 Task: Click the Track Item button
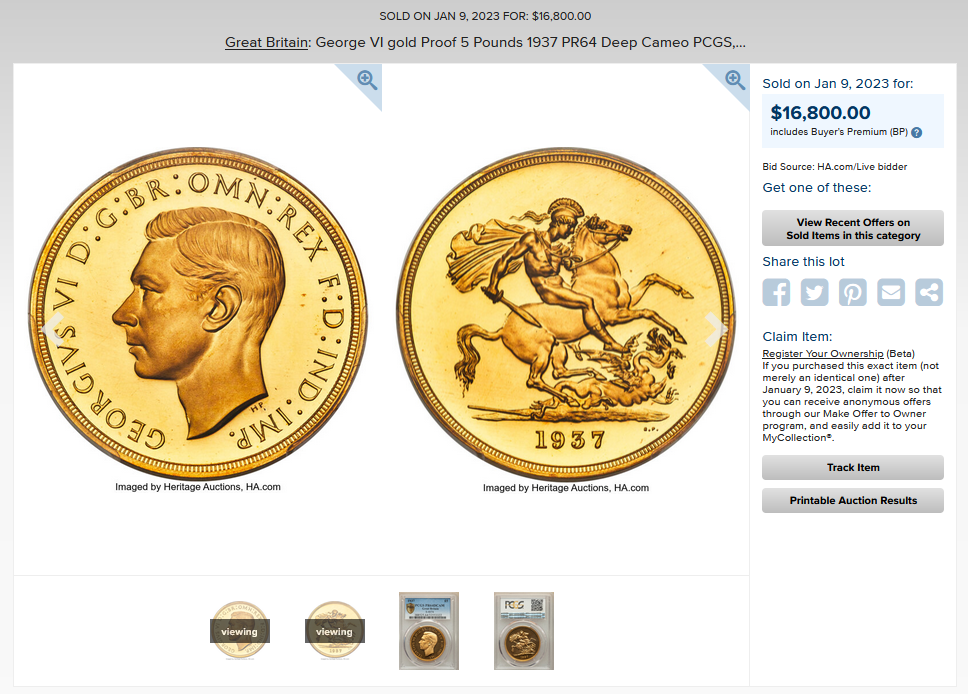point(853,467)
